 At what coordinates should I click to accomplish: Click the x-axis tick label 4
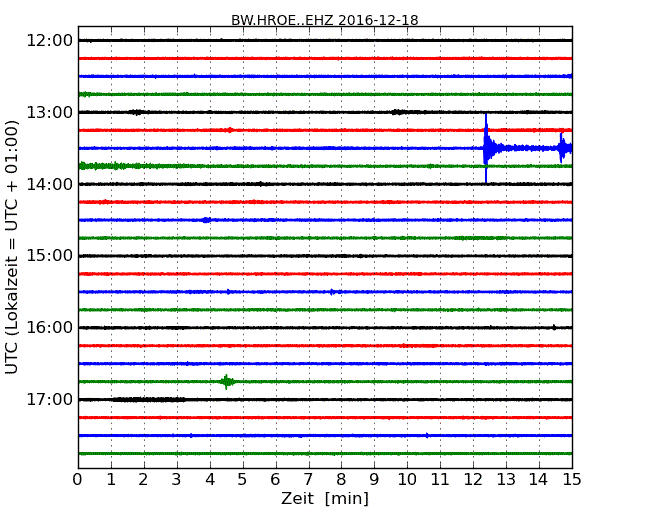(210, 480)
